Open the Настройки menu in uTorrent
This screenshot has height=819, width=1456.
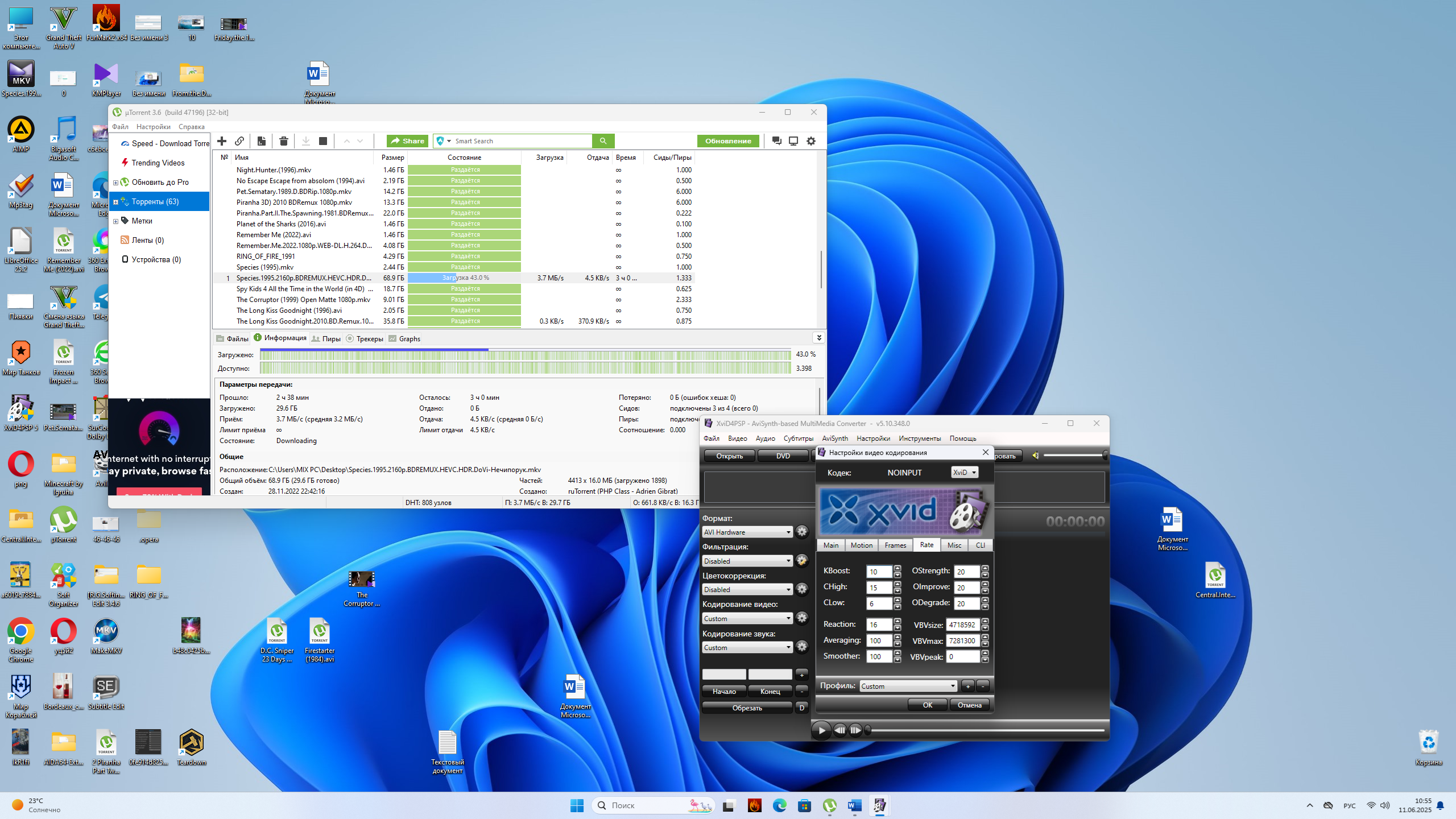[153, 127]
